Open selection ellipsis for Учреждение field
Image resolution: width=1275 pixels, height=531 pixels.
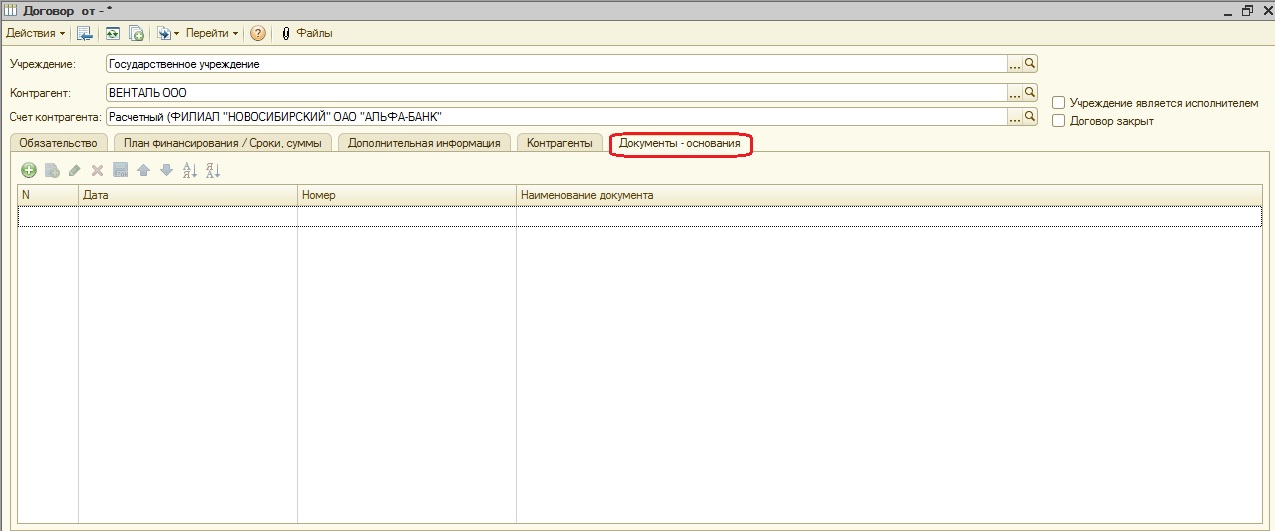tap(1014, 64)
